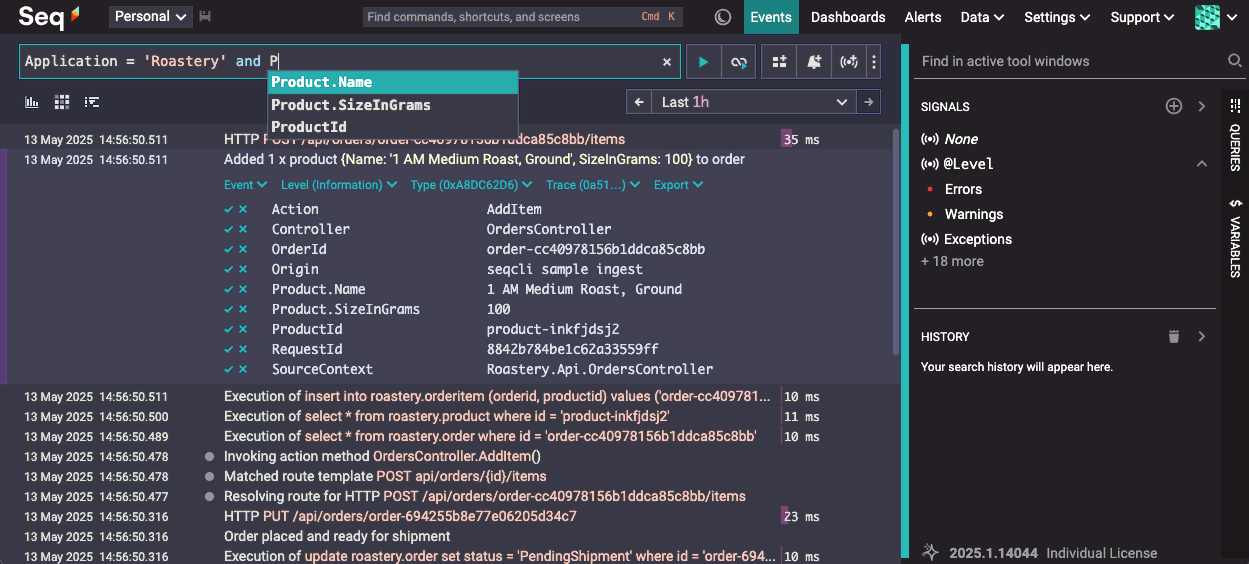Open 'Invoking action method OrdersController.AddItem()' event
Screen dimensions: 1249x564
[x=383, y=456]
